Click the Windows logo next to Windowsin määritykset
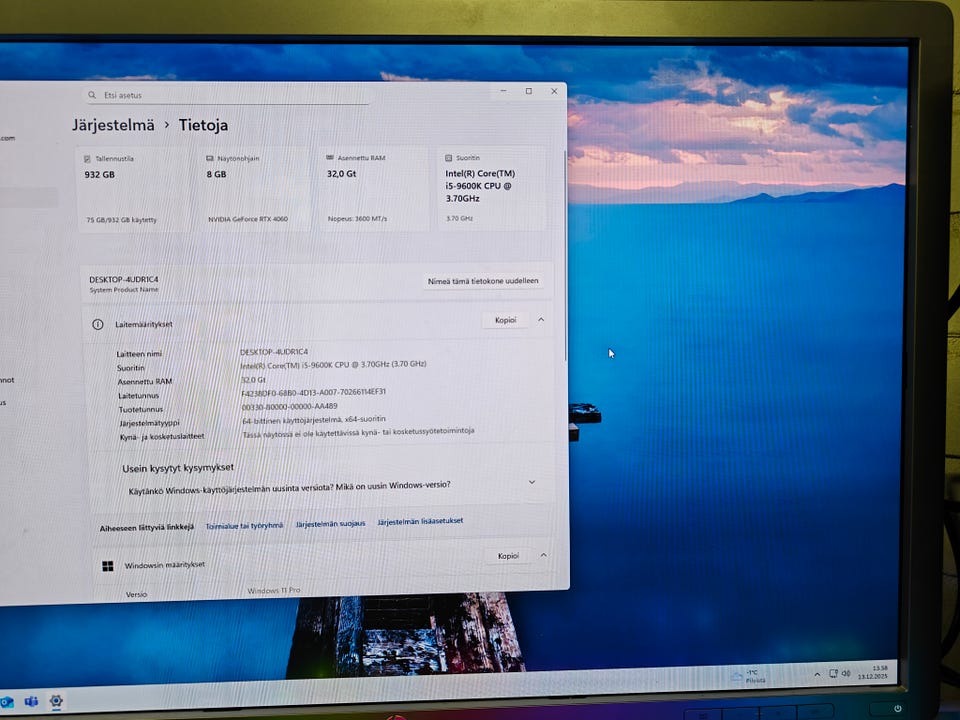This screenshot has height=720, width=960. (x=108, y=566)
